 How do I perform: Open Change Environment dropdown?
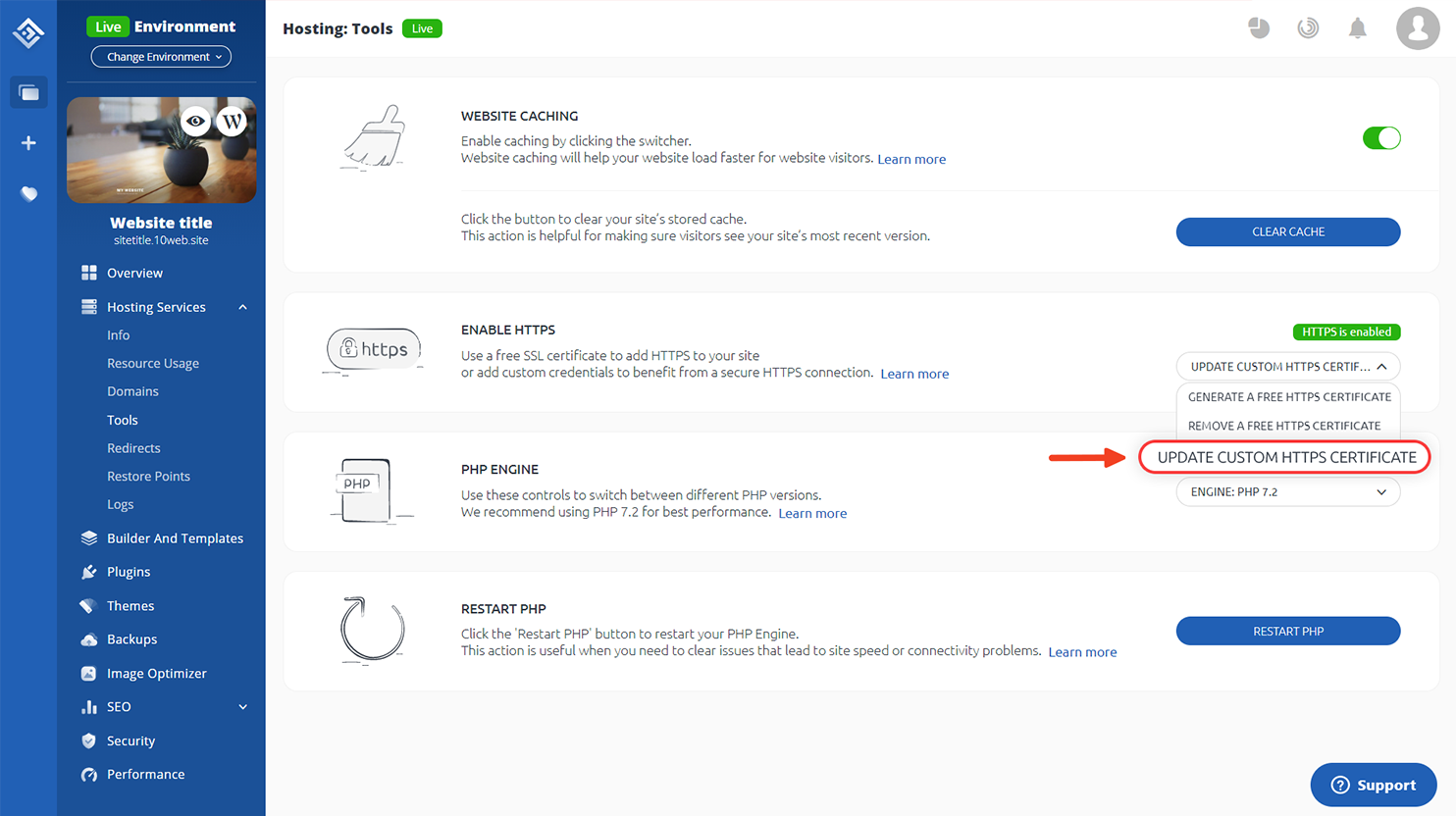[162, 57]
